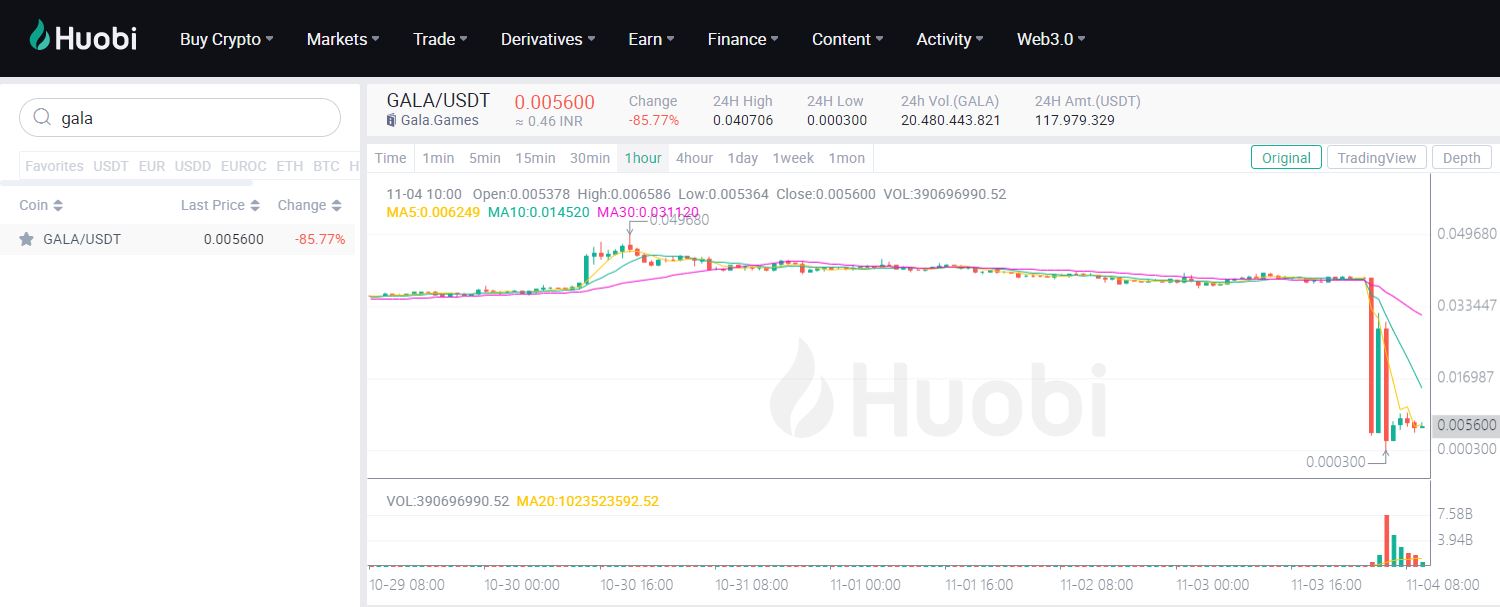Click the MA20:1023523592.52 volume label
1500x607 pixels.
point(588,500)
